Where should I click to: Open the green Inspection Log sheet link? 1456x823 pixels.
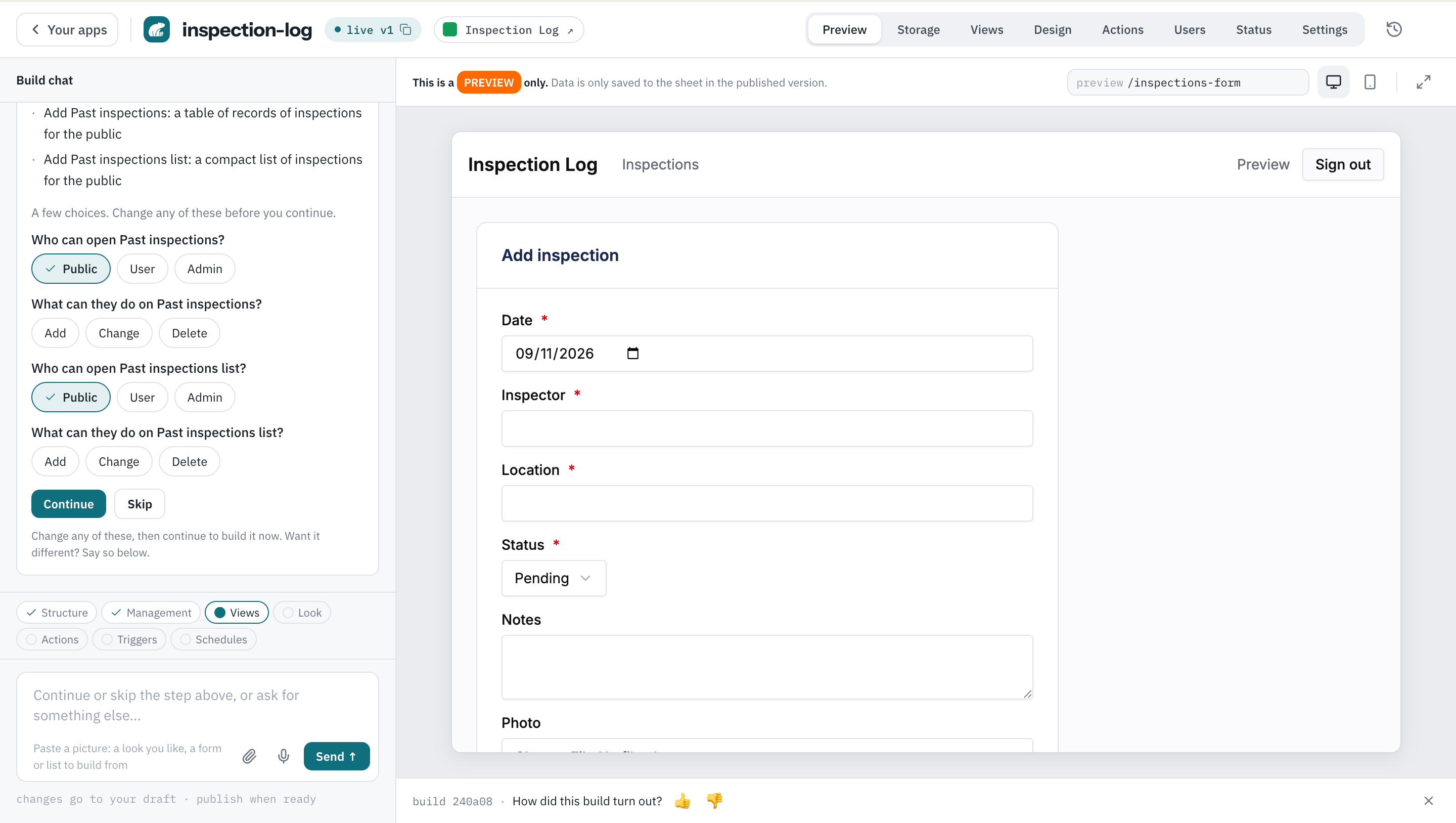[x=509, y=29]
